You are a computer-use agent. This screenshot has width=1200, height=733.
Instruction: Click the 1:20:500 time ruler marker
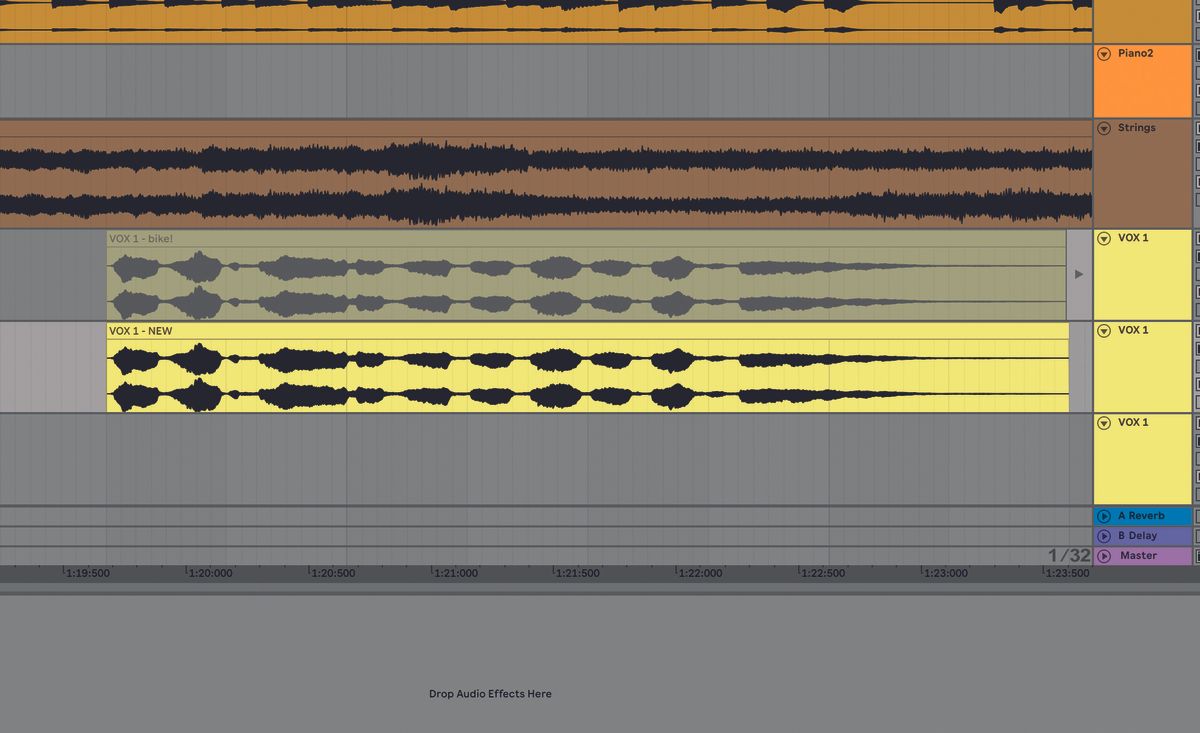click(x=333, y=574)
